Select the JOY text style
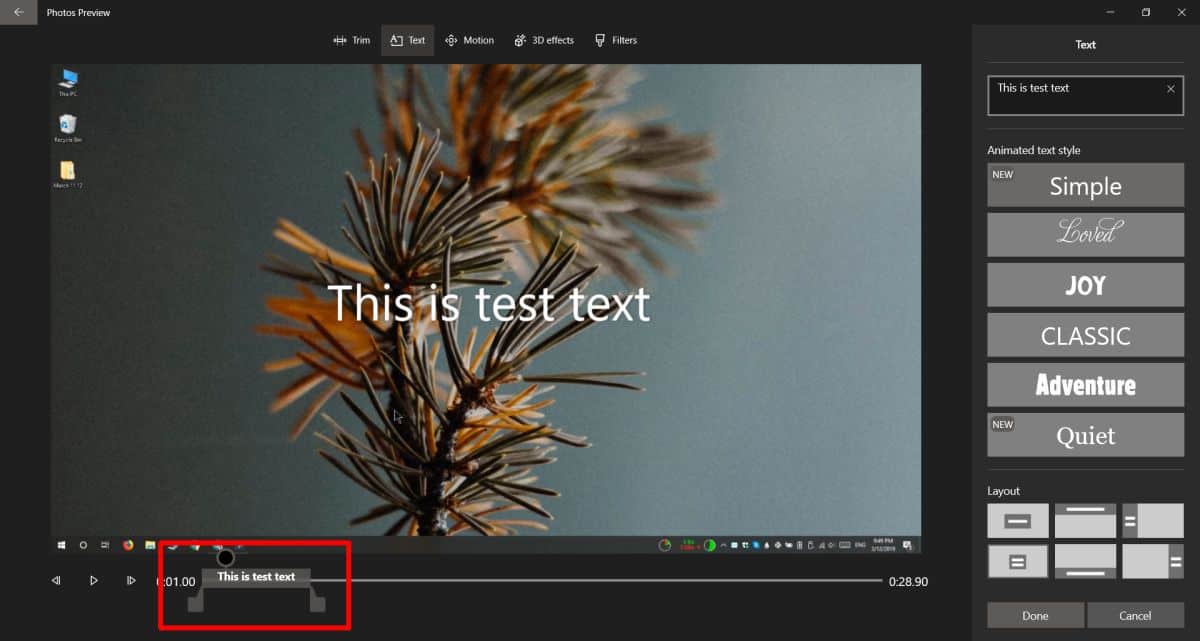1200x641 pixels. [x=1085, y=285]
